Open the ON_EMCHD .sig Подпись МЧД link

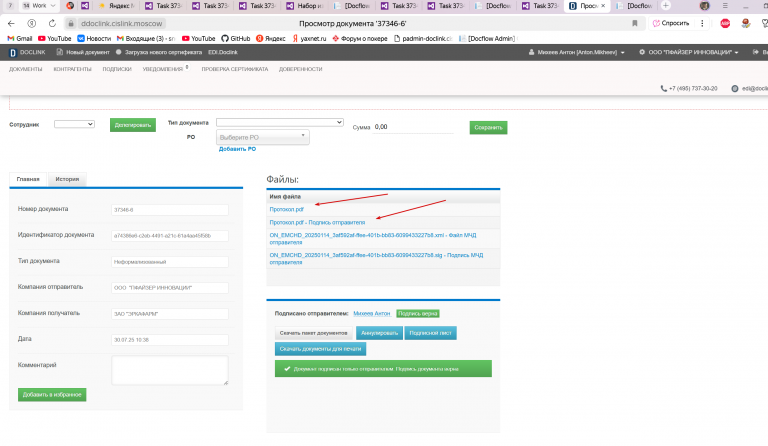pos(376,258)
